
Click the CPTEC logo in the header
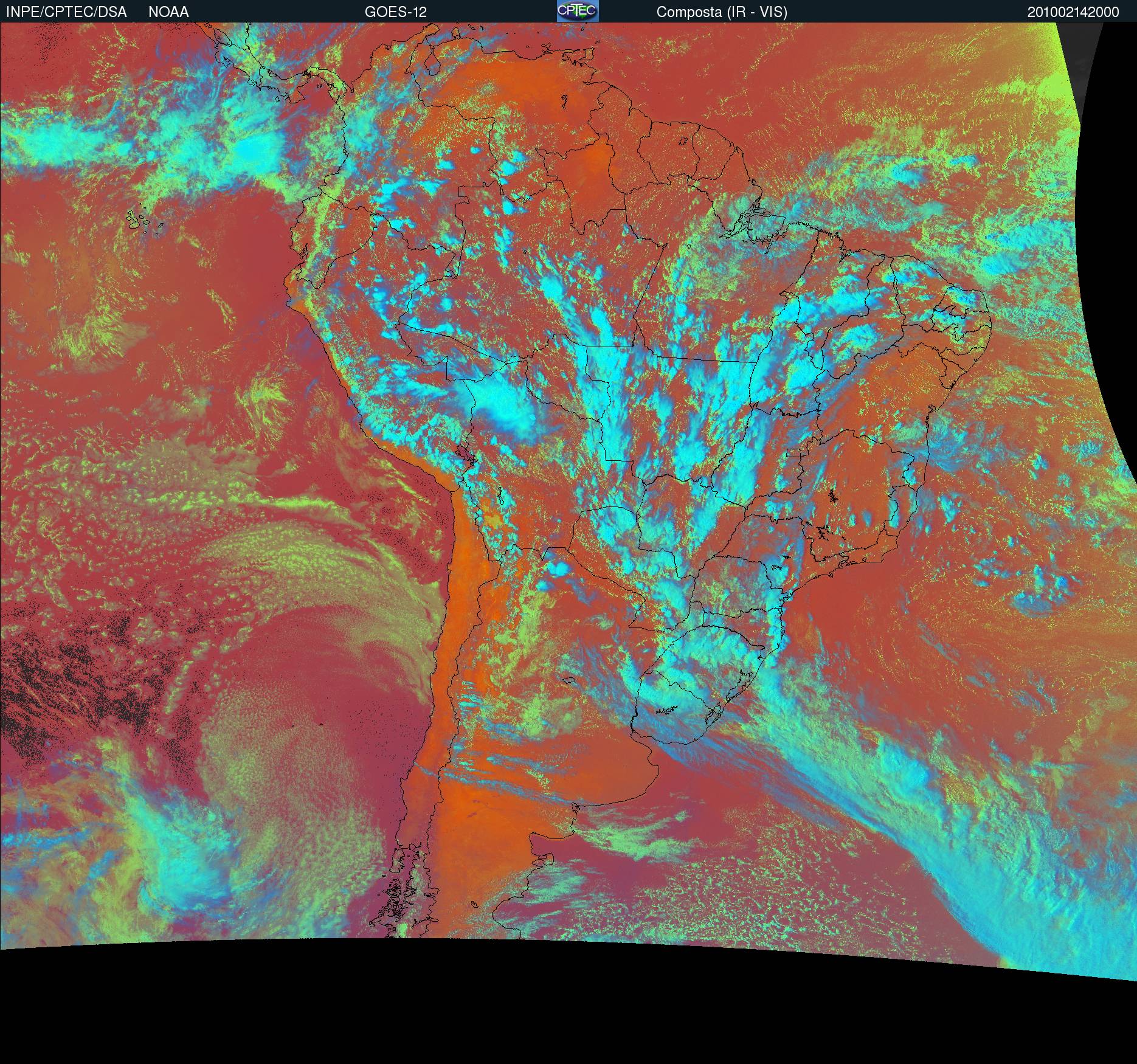(578, 11)
